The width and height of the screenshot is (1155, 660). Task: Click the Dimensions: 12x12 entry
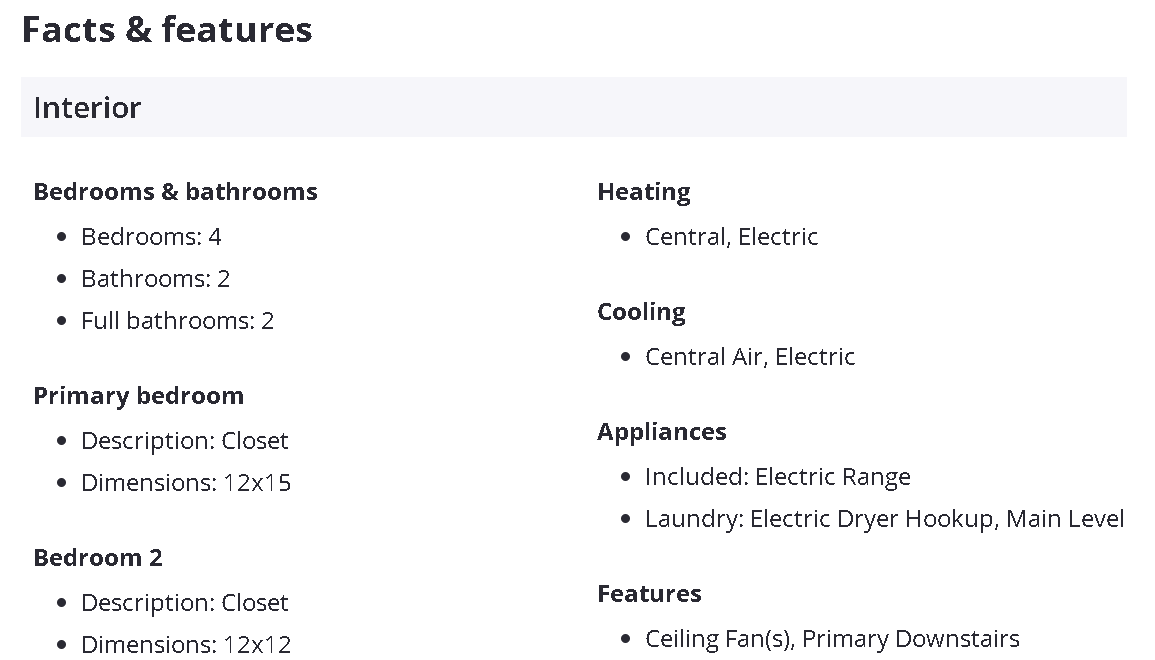pyautogui.click(x=186, y=644)
